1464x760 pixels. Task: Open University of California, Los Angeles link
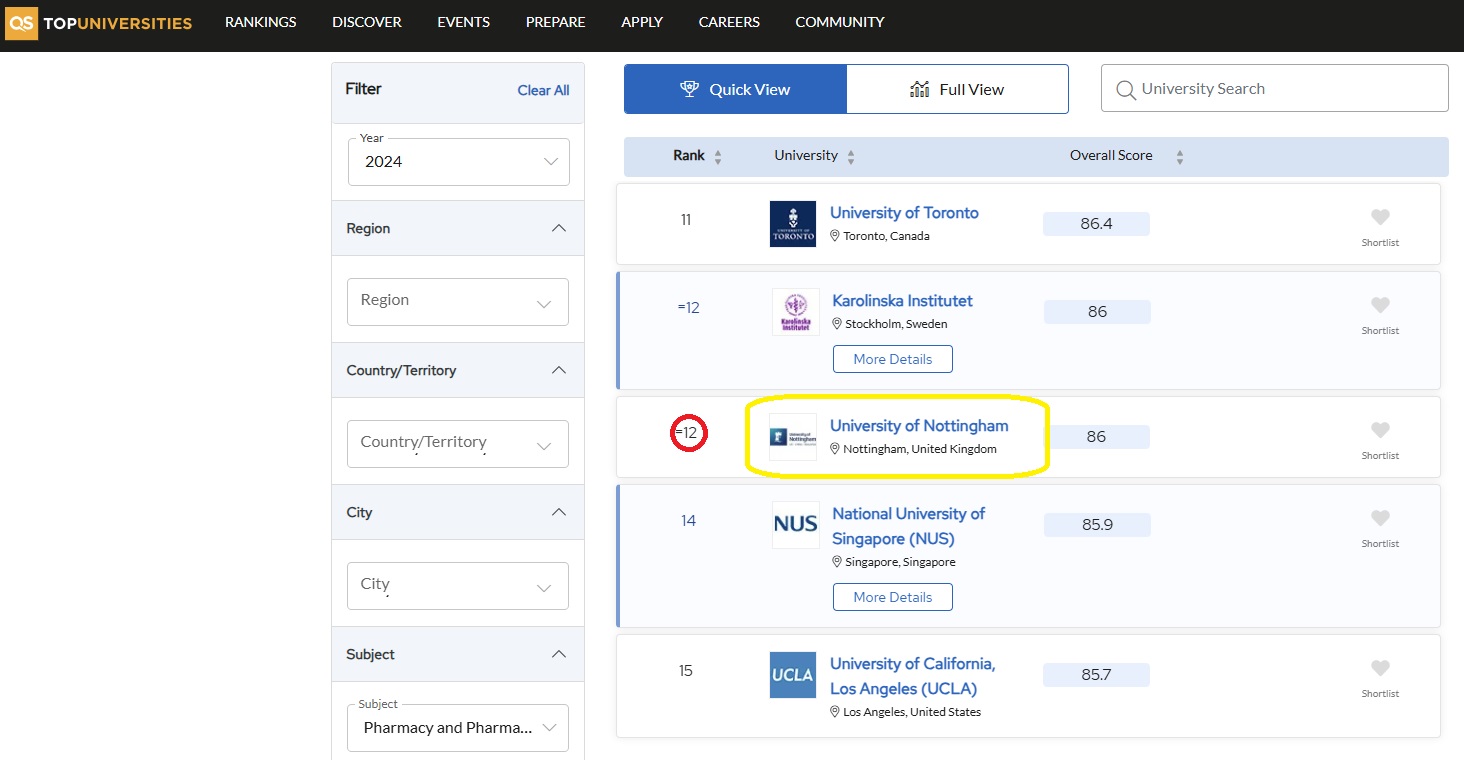coord(912,676)
